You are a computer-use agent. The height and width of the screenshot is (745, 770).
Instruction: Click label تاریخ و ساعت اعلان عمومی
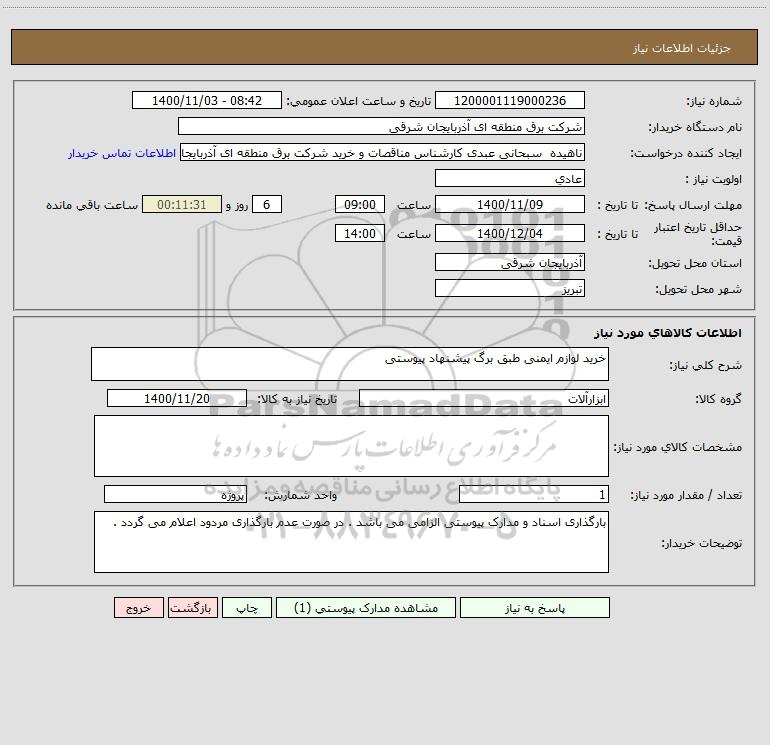[359, 101]
